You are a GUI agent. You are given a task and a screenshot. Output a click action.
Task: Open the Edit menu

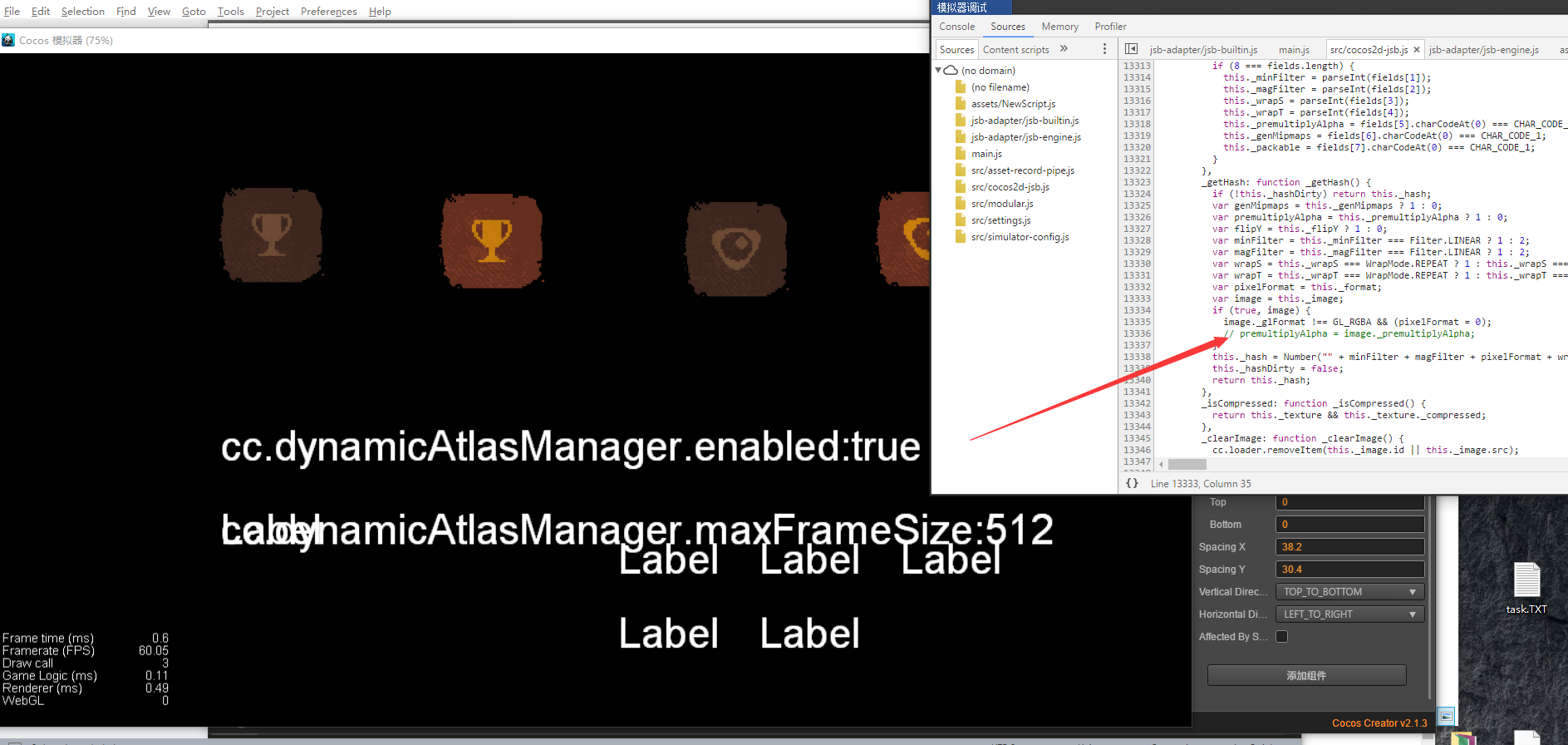click(x=41, y=11)
